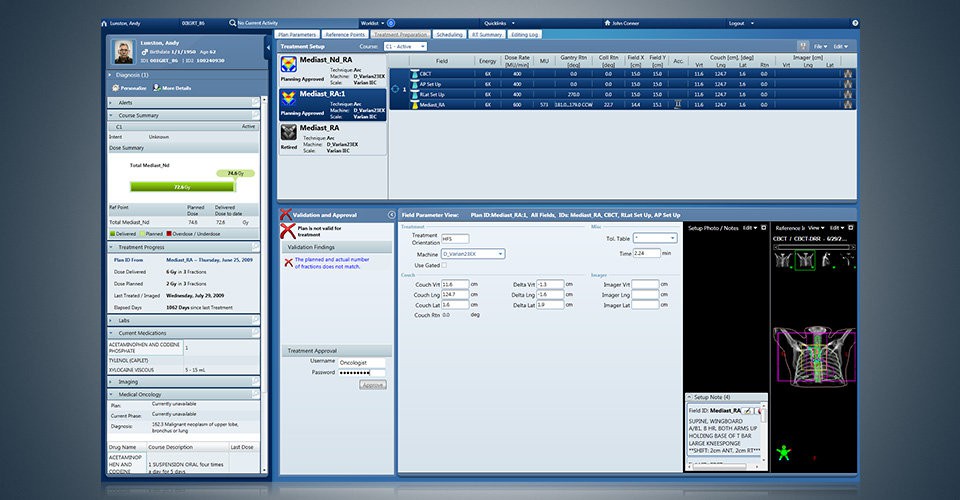The width and height of the screenshot is (960, 500).
Task: Expand the Labs section
Action: pos(111,321)
